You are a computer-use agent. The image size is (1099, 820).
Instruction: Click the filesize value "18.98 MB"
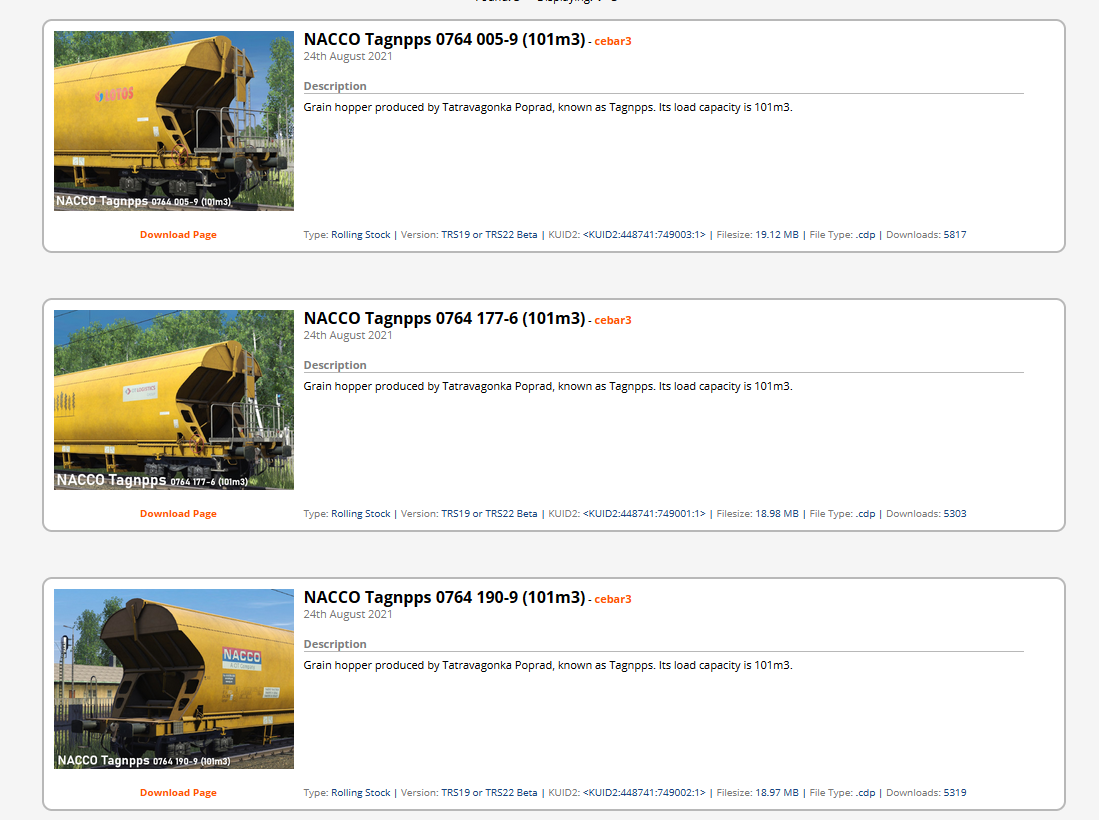777,514
